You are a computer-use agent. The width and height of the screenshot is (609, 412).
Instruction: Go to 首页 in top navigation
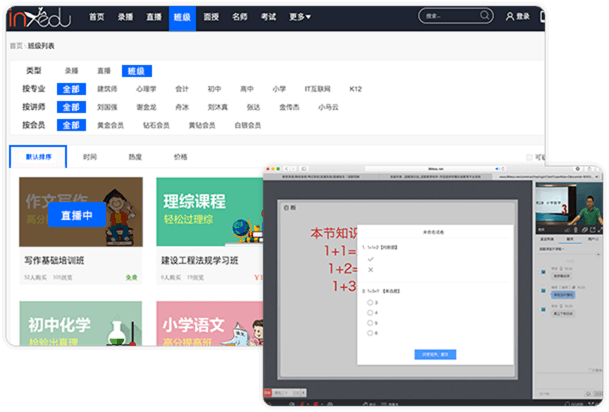coord(97,17)
